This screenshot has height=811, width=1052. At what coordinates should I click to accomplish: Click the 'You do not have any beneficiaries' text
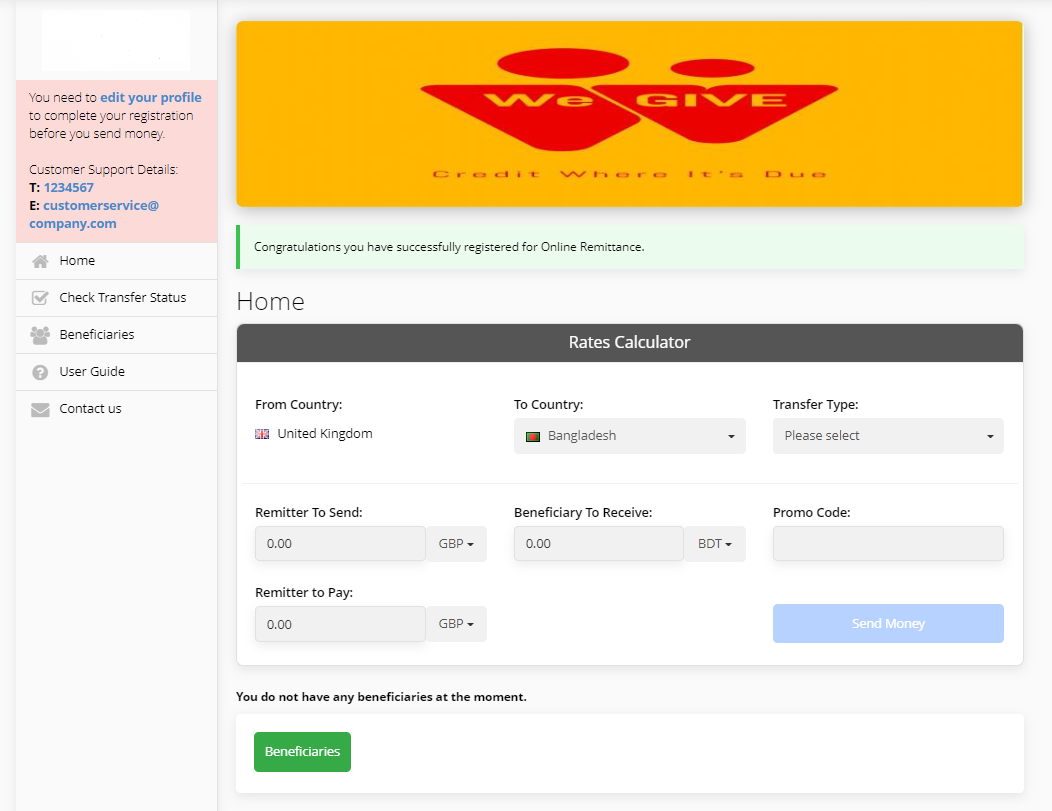point(381,697)
